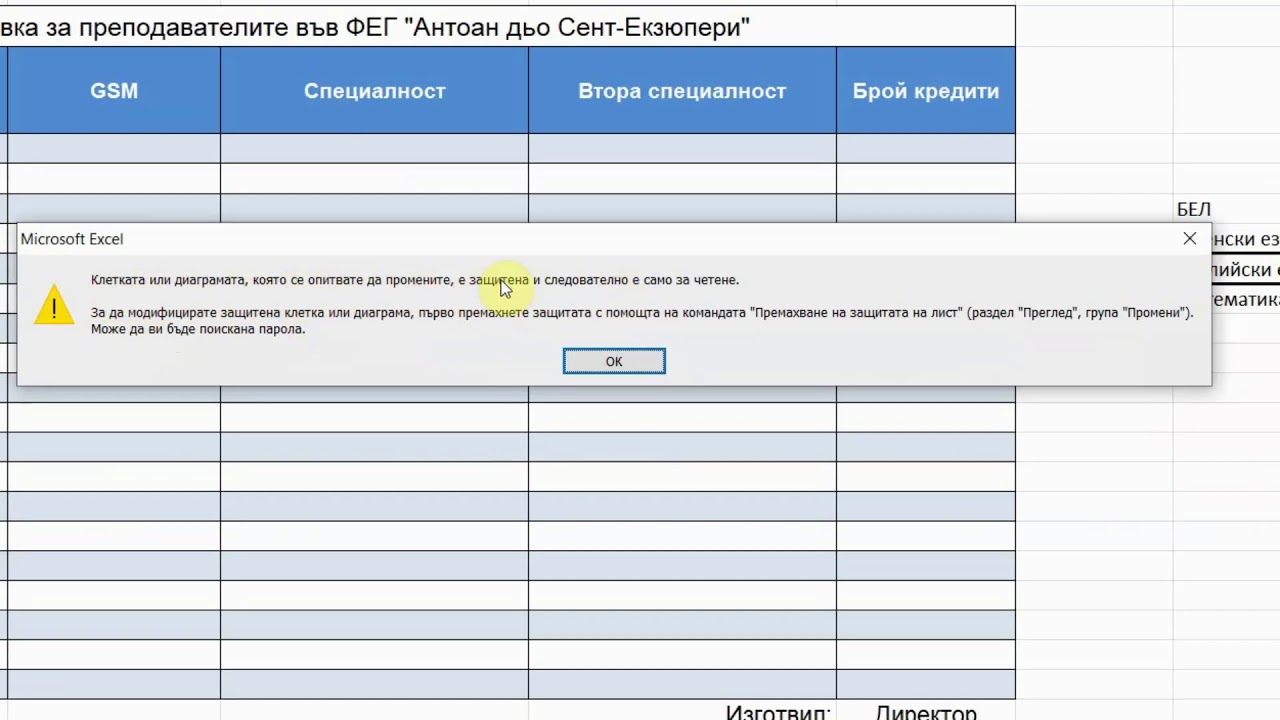Select the Специалност header cell
Viewport: 1280px width, 720px height.
coord(375,90)
